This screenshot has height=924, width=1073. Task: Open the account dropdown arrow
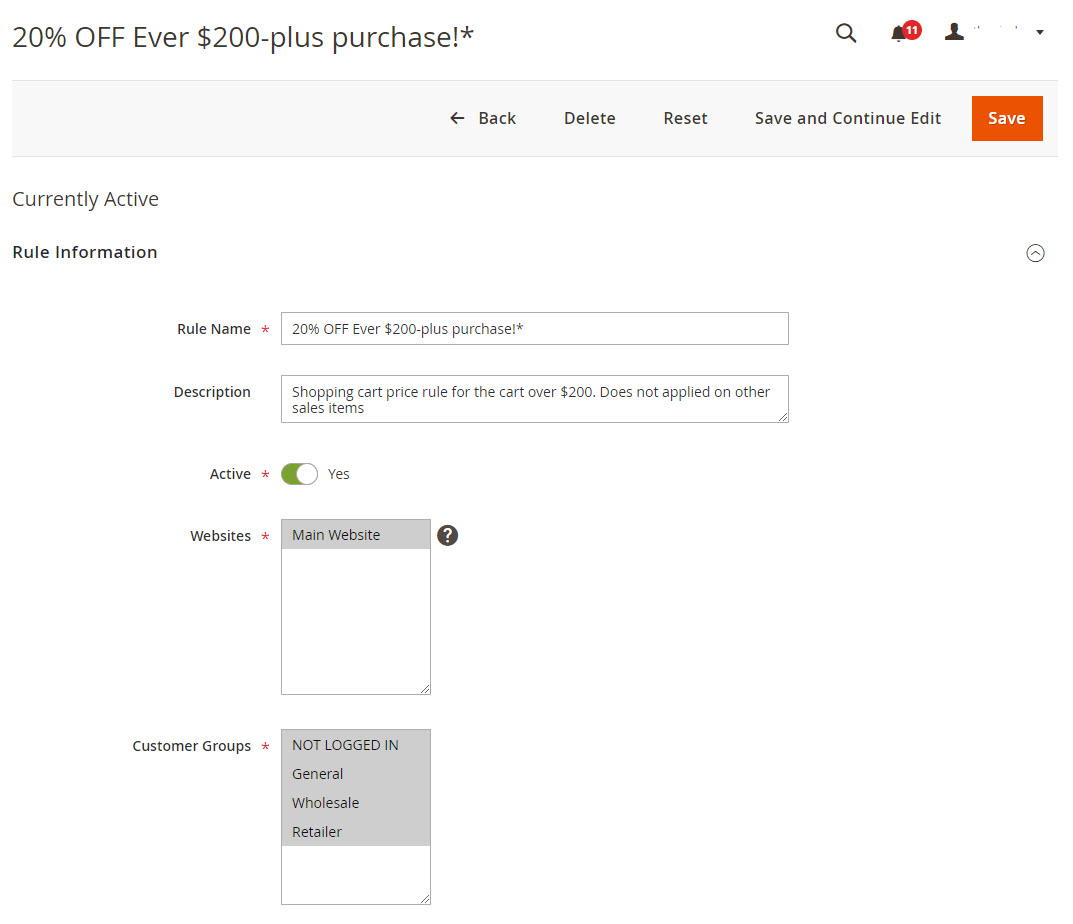pos(1040,33)
